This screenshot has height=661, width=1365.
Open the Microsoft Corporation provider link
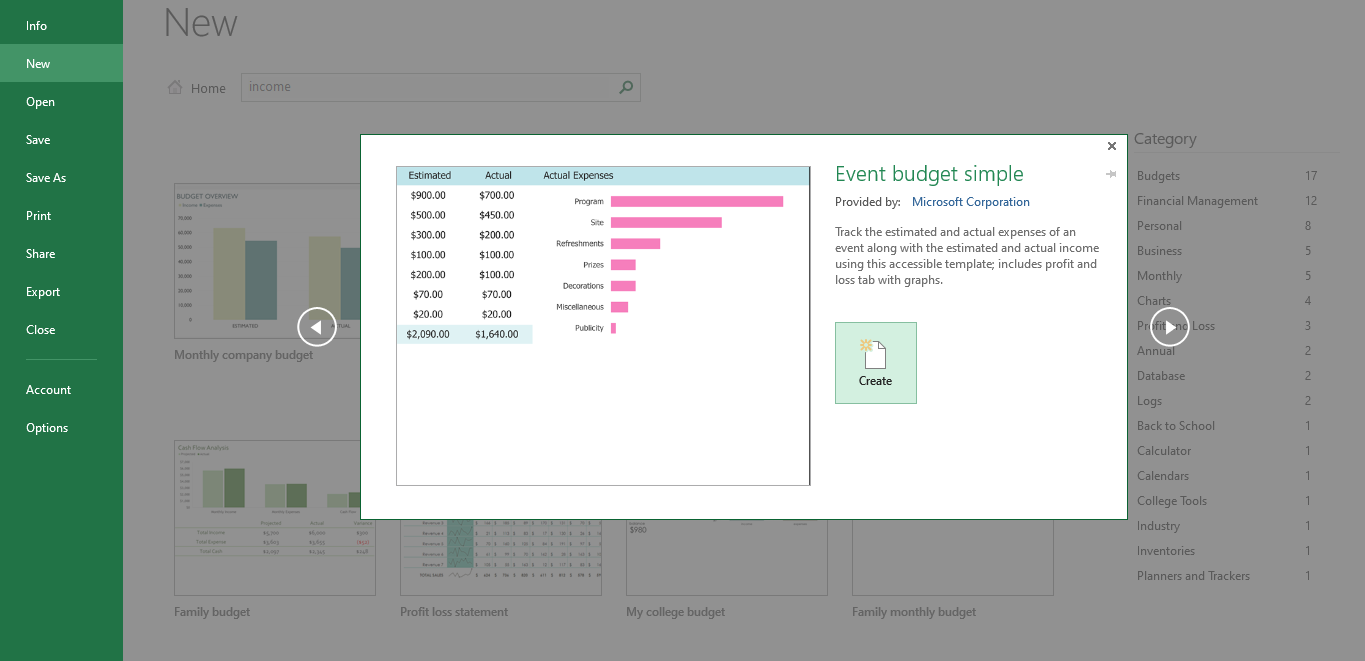970,202
